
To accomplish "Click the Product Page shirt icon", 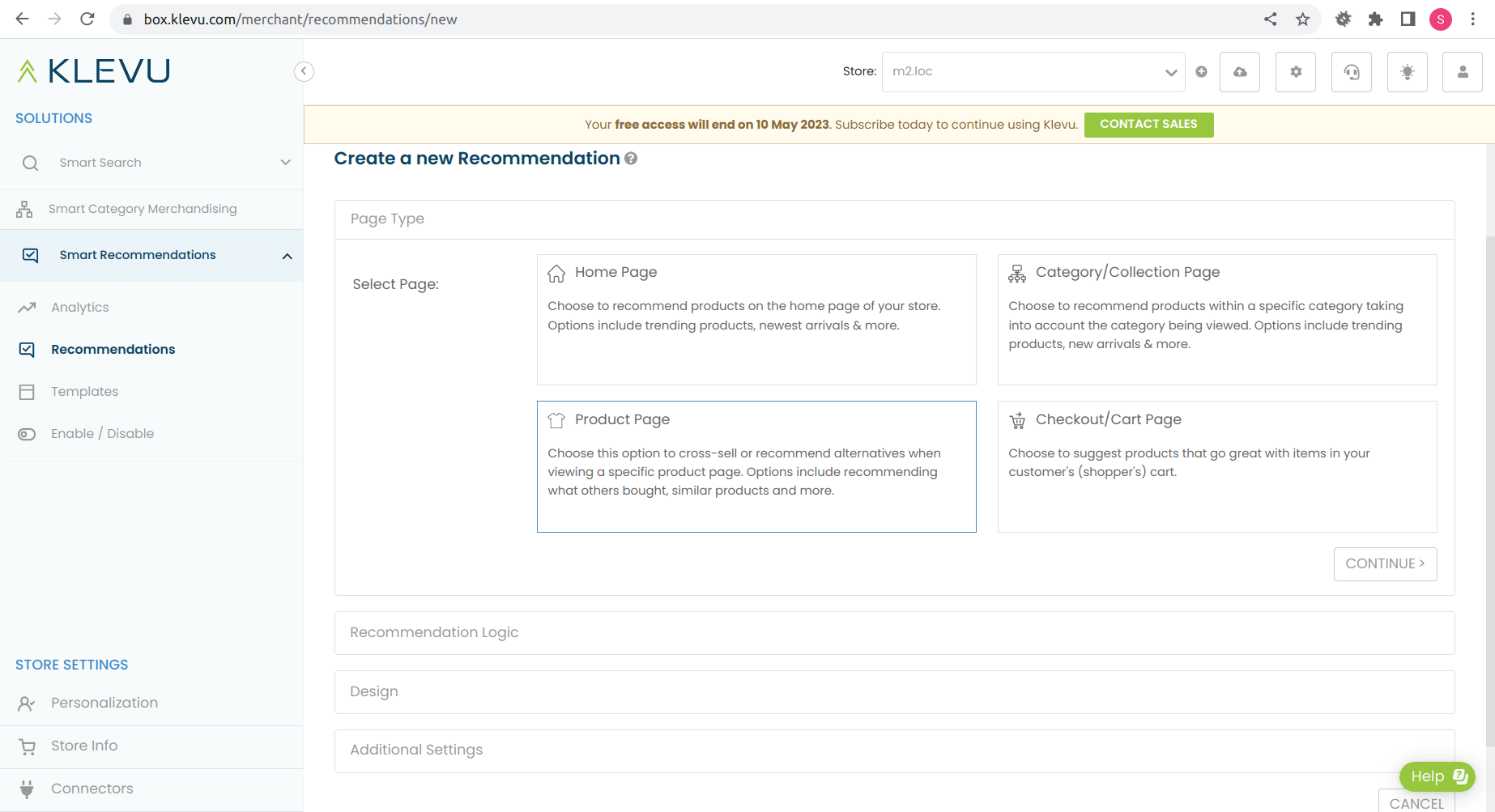I will tap(556, 420).
